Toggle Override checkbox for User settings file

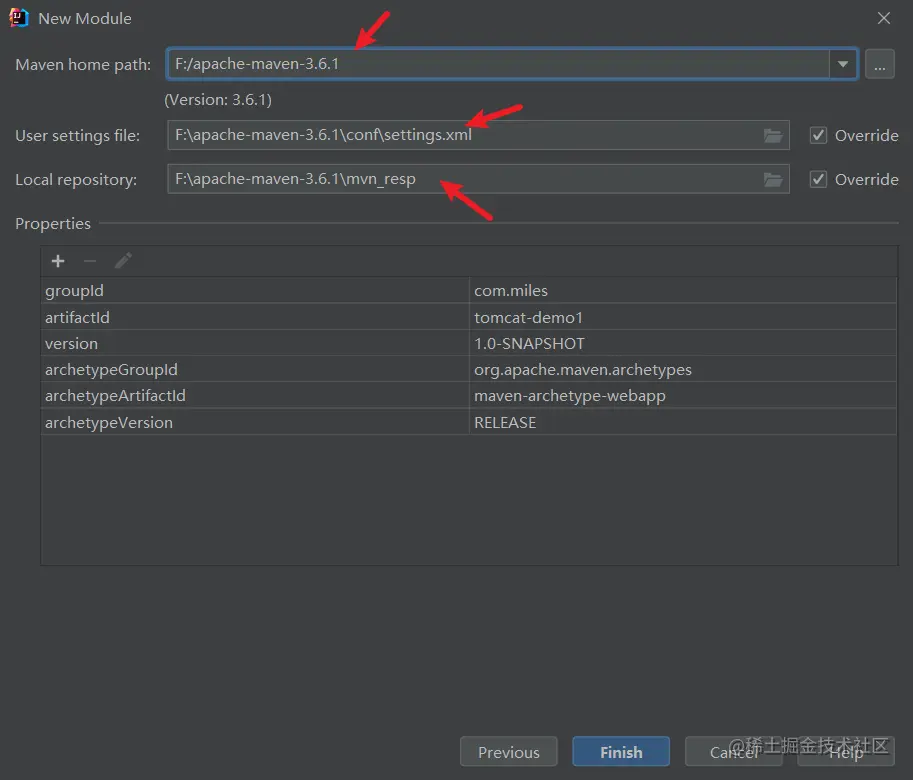tap(818, 136)
